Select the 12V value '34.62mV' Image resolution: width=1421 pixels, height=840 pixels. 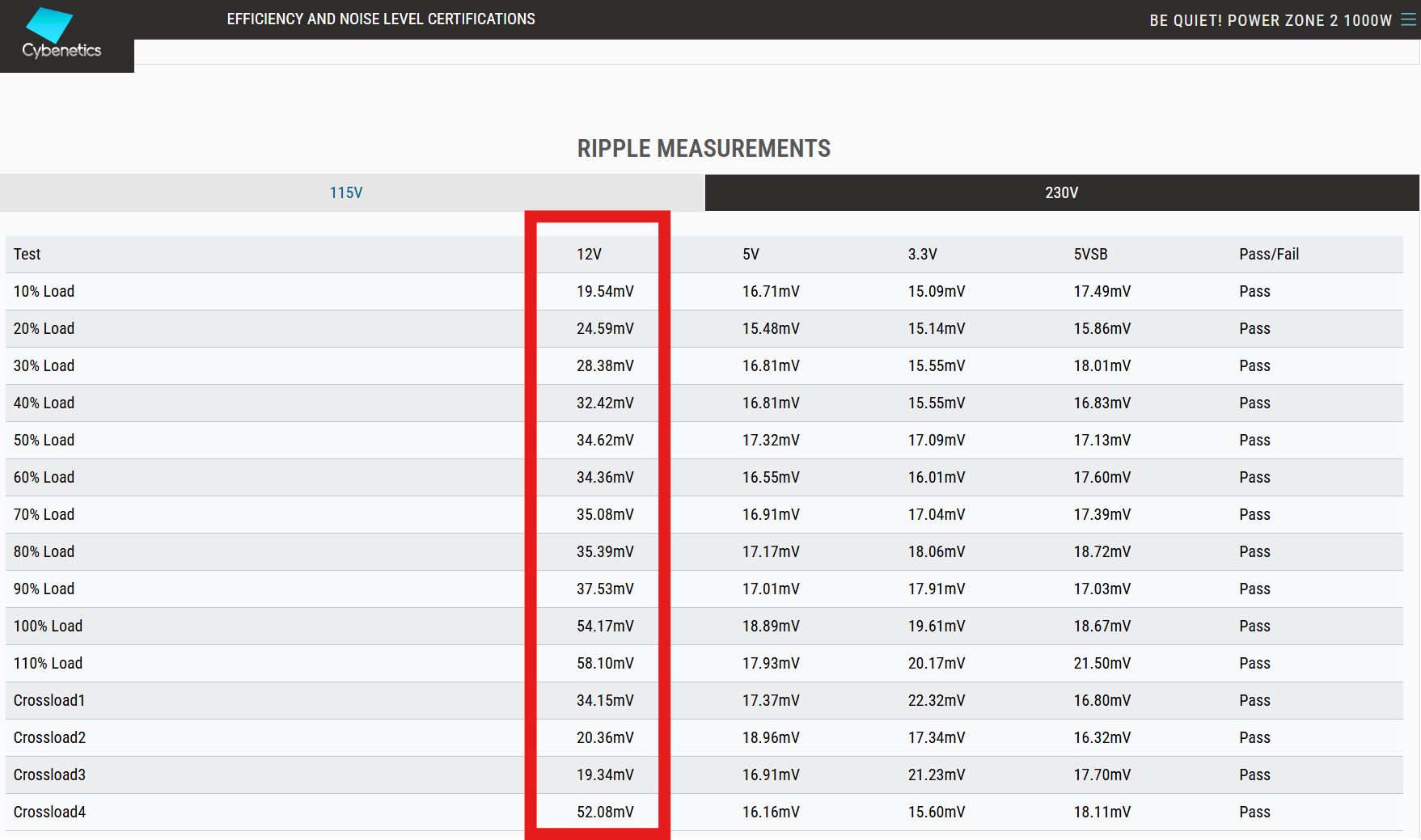click(x=605, y=440)
